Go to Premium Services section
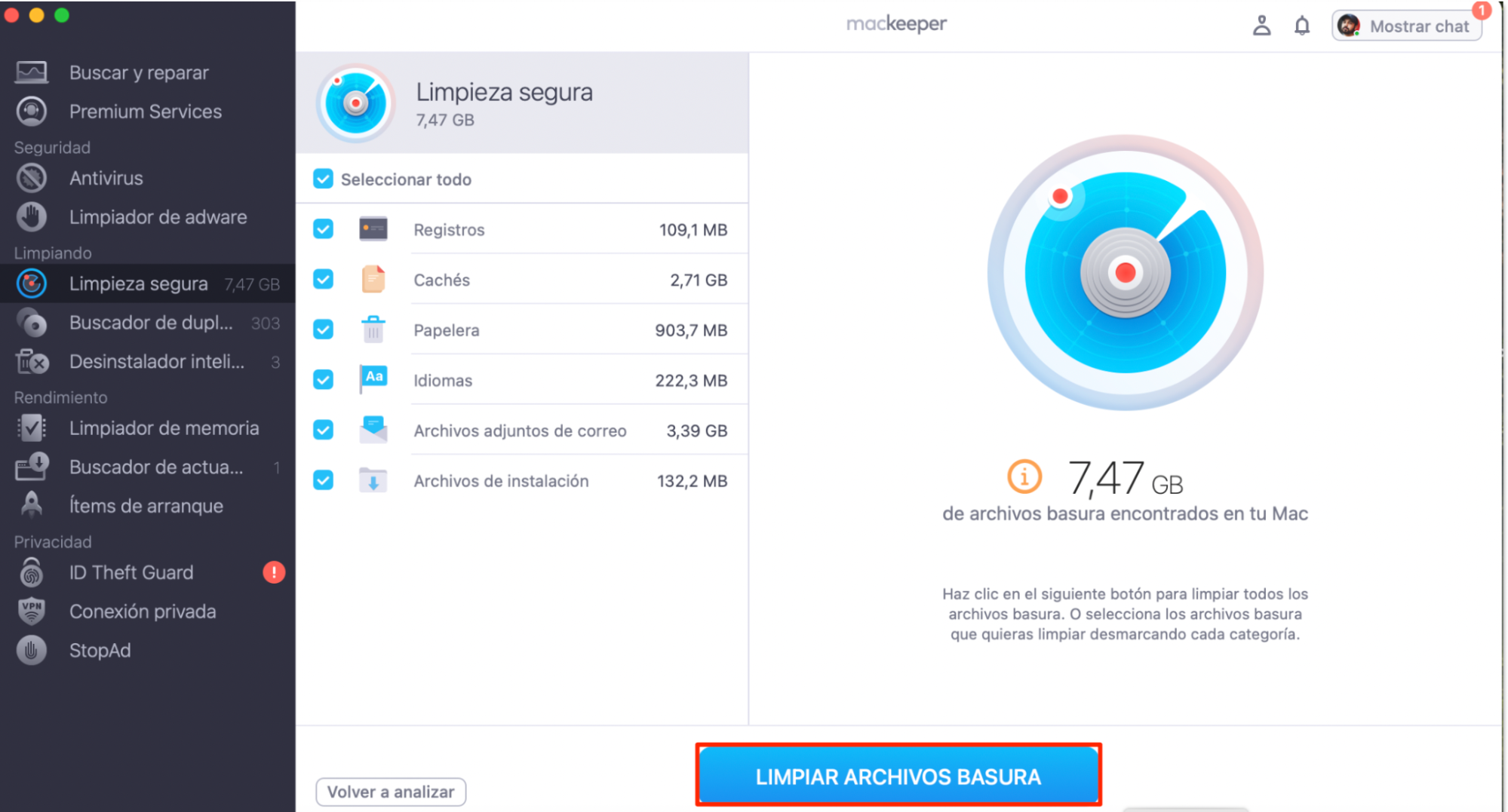This screenshot has height=812, width=1508. coord(148,112)
